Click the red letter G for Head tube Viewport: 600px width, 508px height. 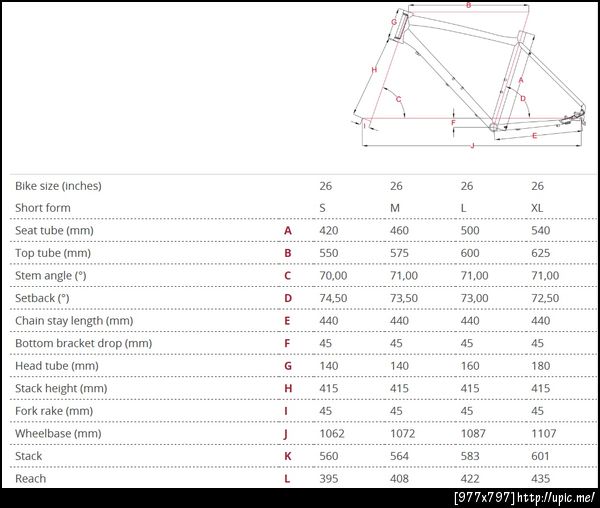click(x=288, y=366)
